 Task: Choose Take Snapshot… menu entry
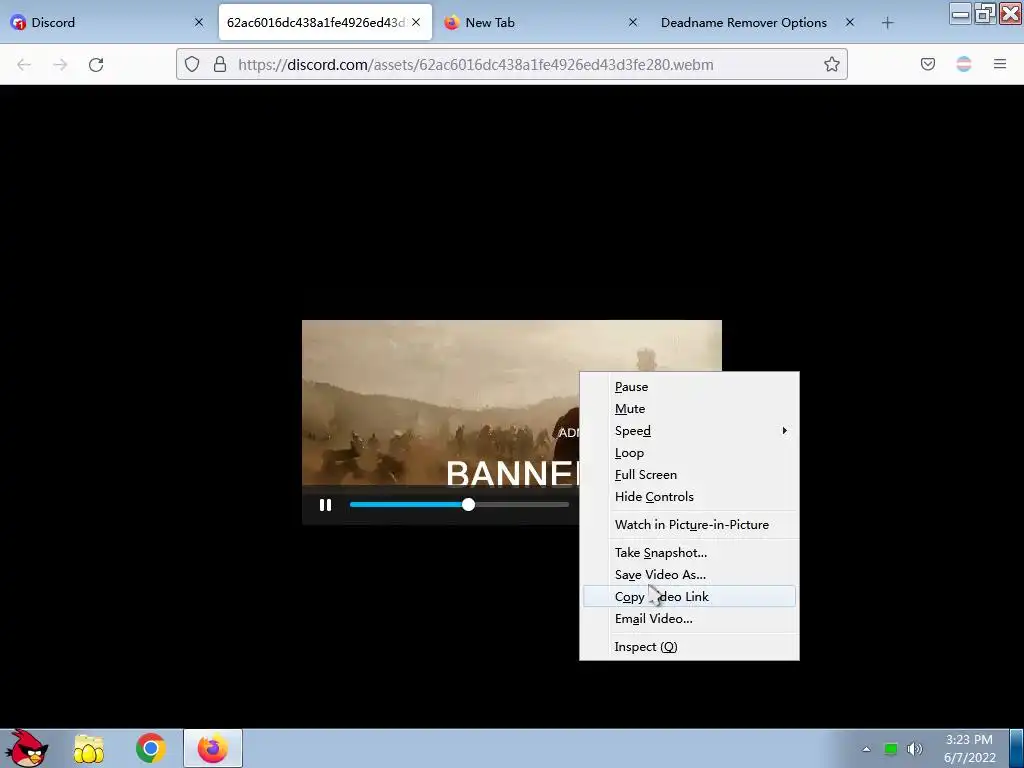(689, 552)
